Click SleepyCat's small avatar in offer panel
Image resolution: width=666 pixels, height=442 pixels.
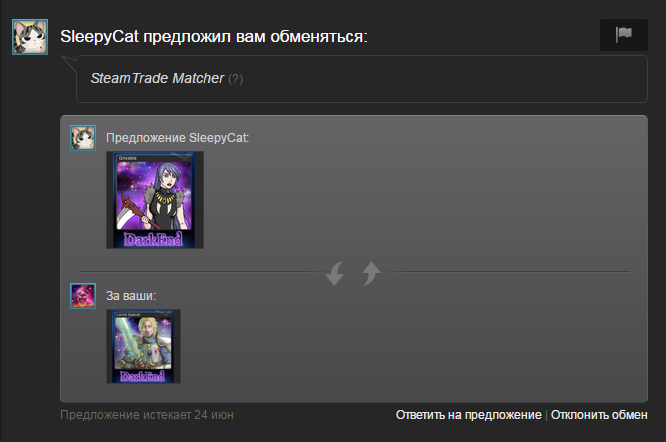click(83, 138)
